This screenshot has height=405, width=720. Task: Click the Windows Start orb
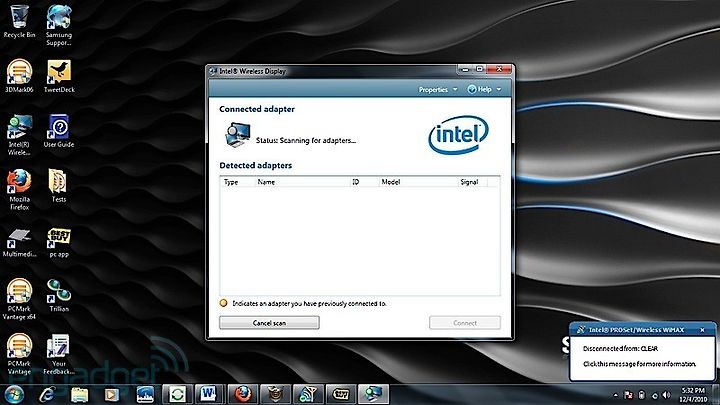(x=14, y=394)
